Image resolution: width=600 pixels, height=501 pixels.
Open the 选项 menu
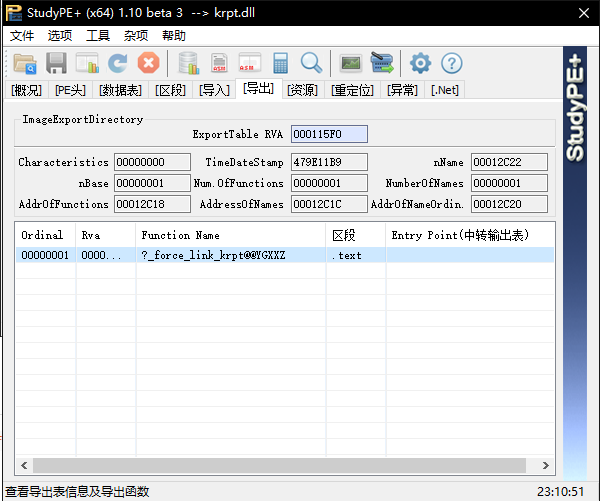coord(60,36)
